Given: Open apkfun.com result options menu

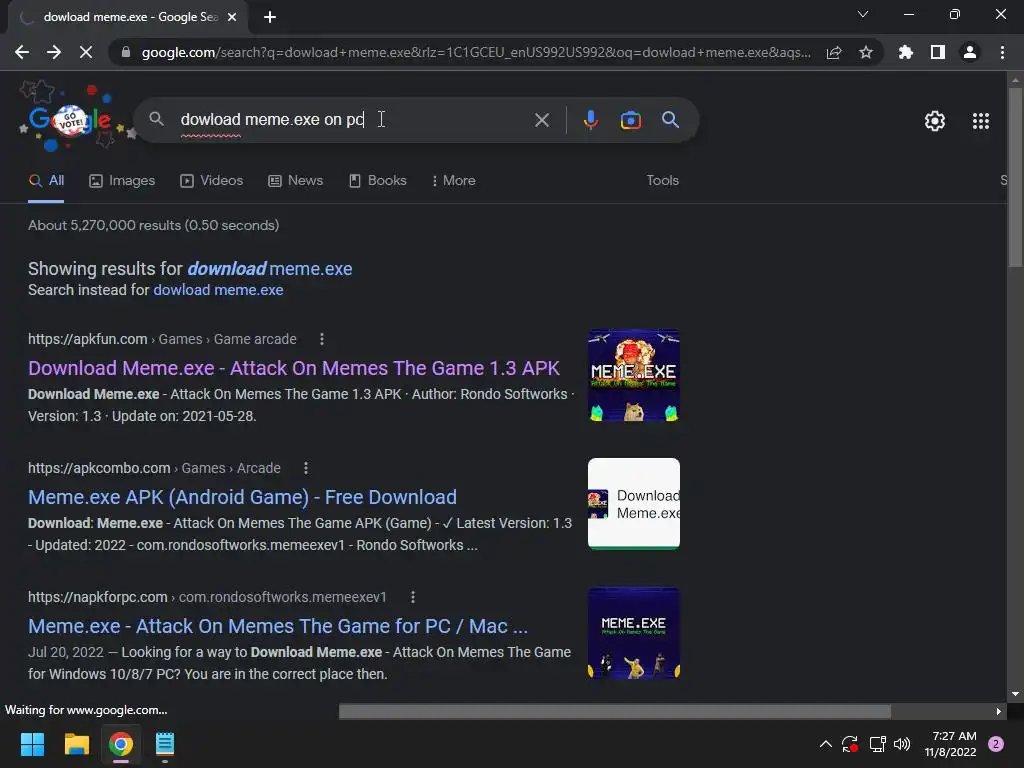Looking at the screenshot, I should pyautogui.click(x=321, y=339).
